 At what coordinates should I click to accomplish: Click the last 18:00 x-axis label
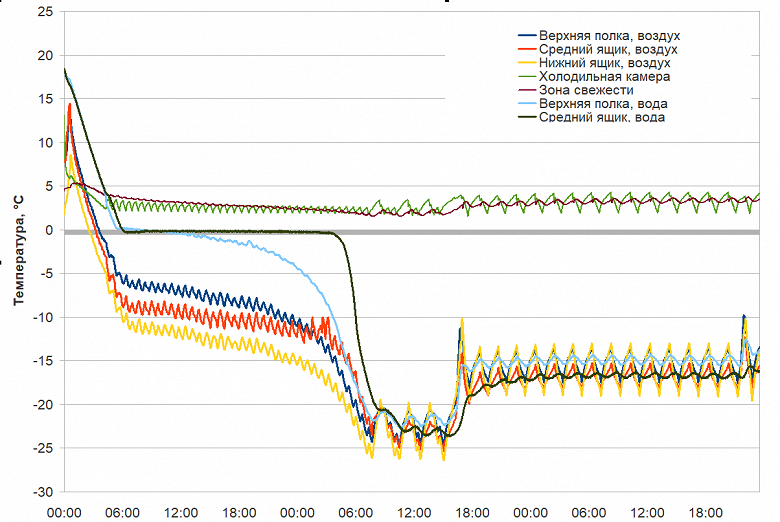pos(705,513)
